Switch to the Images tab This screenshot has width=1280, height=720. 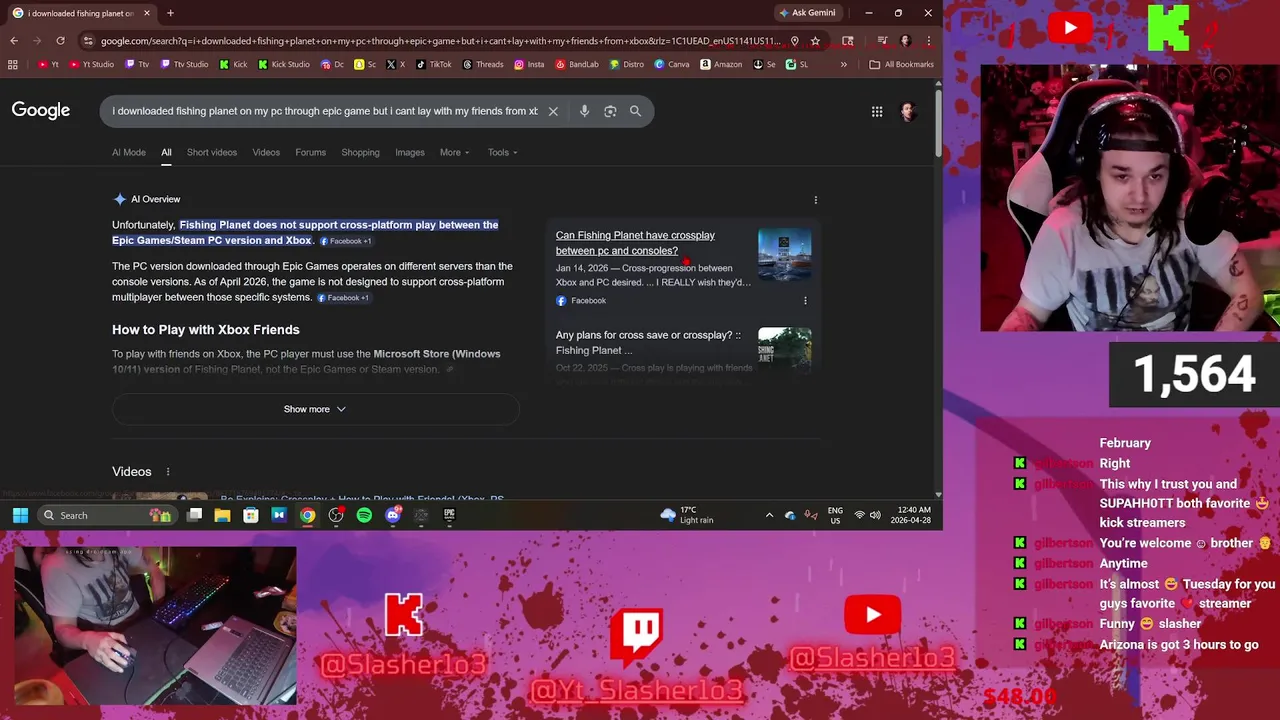pos(410,152)
